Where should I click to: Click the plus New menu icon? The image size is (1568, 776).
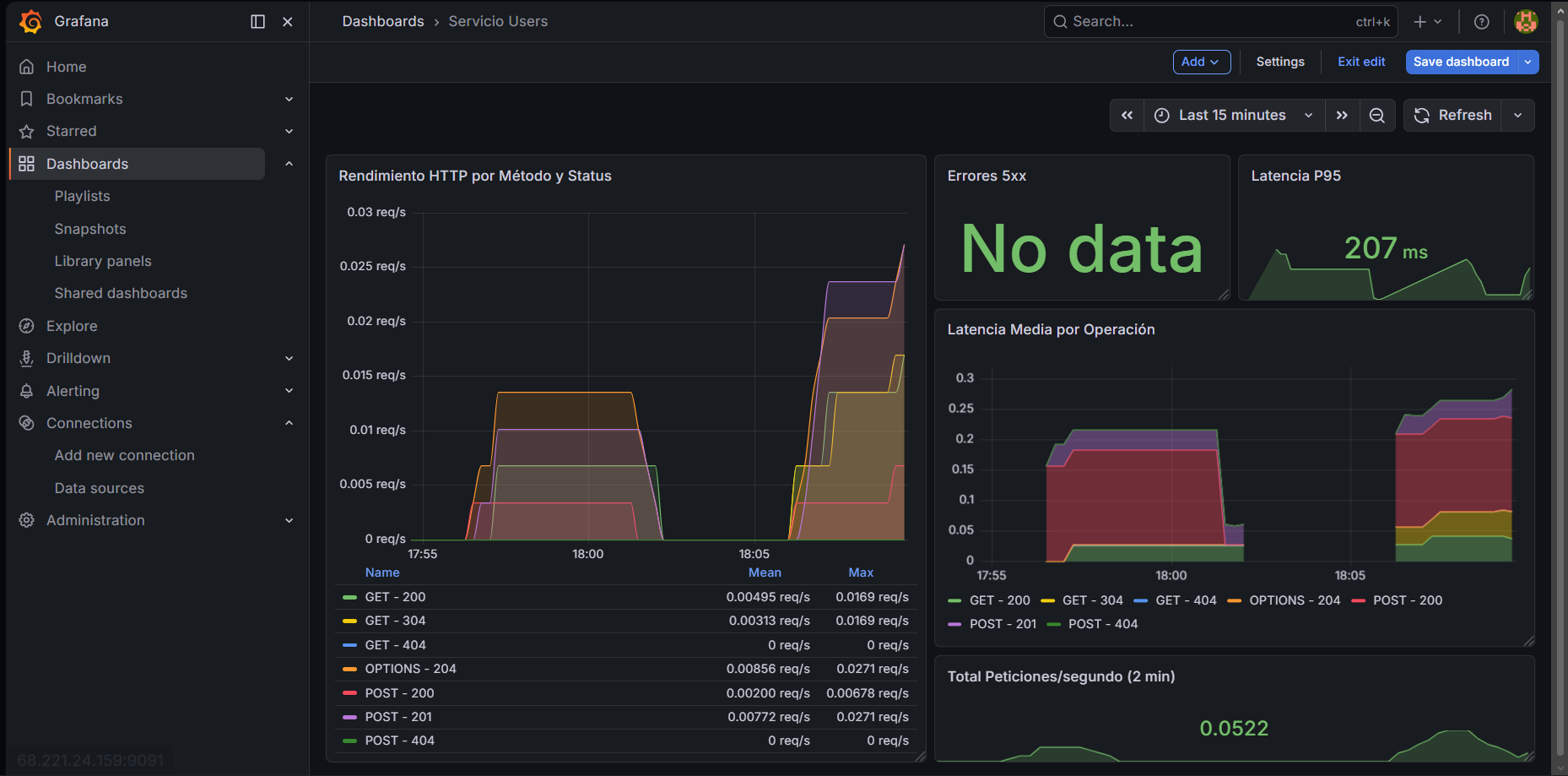1428,22
